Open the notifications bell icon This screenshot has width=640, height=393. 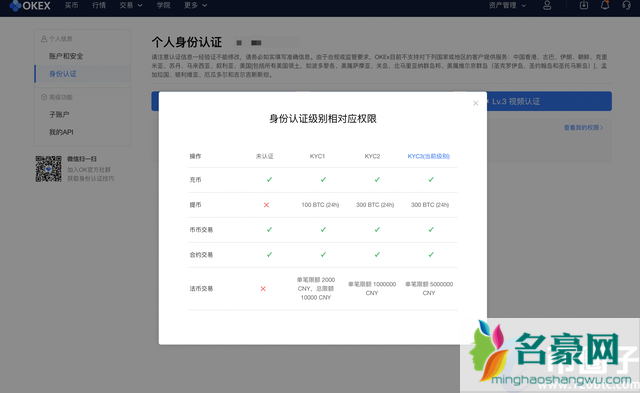605,5
